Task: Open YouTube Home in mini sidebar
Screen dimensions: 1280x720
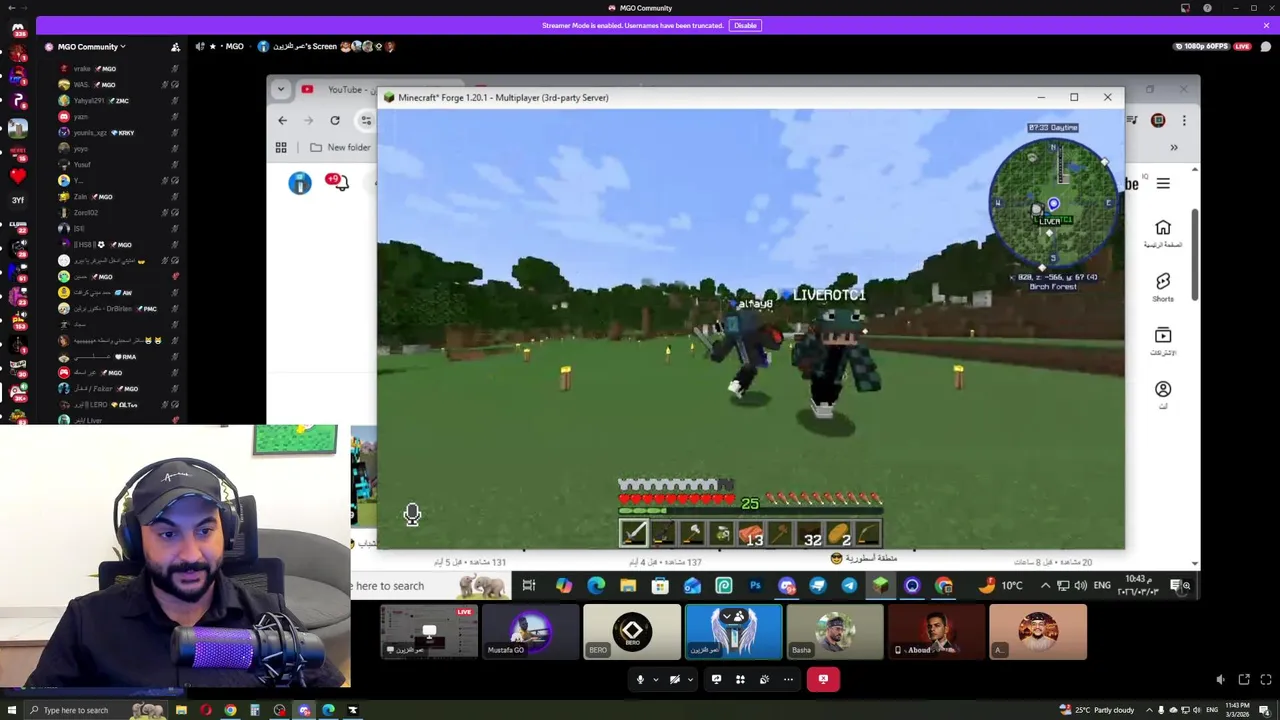Action: click(1163, 234)
